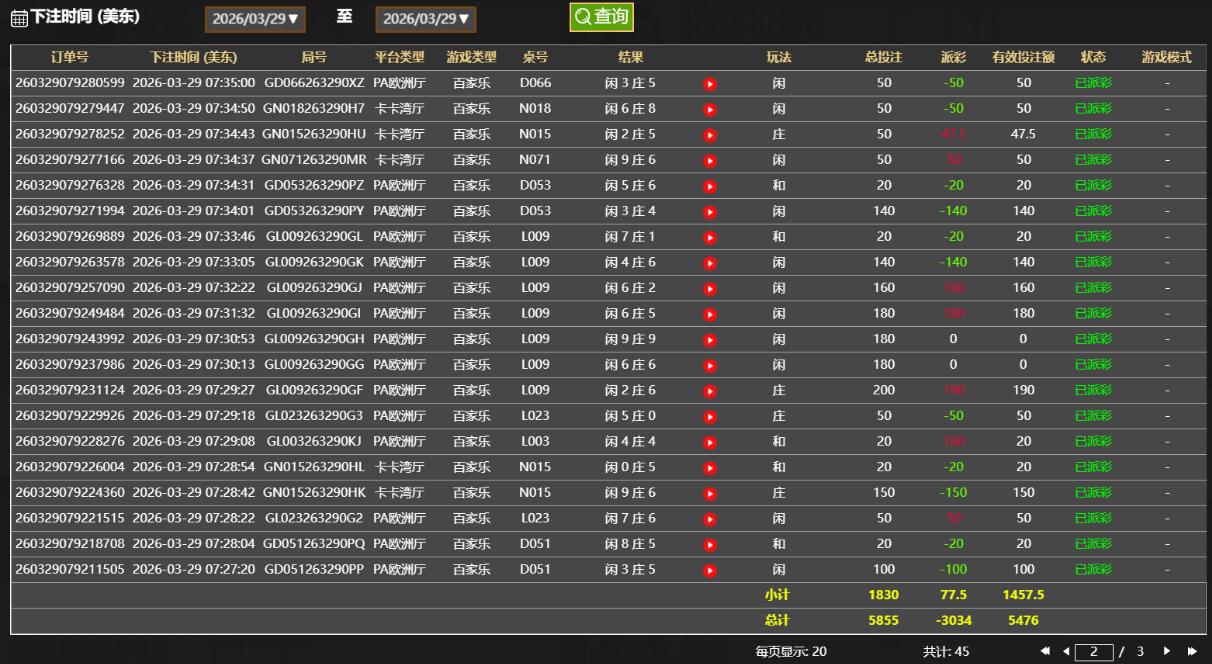The image size is (1212, 664).
Task: Click order number 260329079226004
Action: (70, 467)
